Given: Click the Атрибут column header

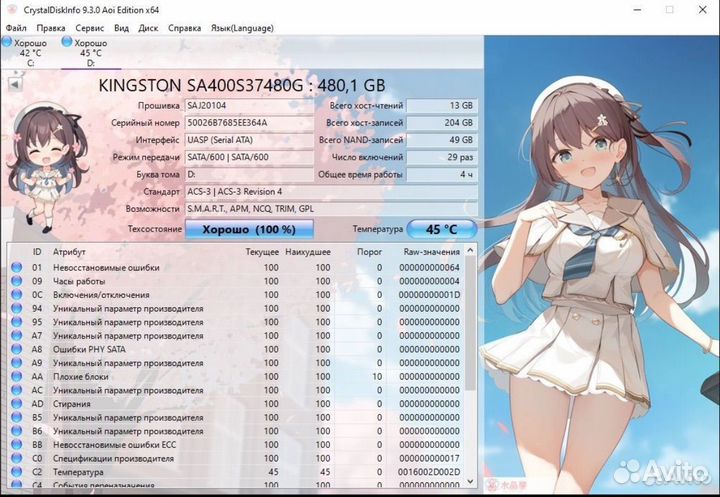Looking at the screenshot, I should [69, 252].
